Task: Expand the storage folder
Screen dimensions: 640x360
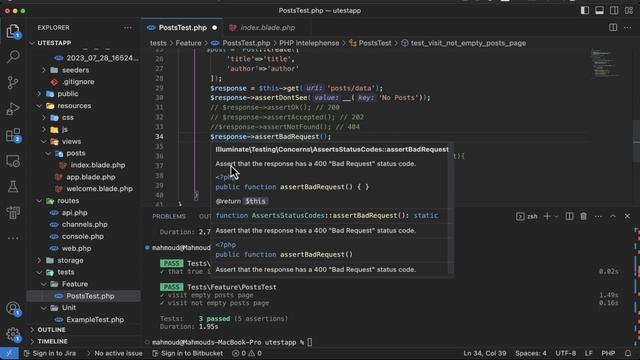Action: point(70,260)
